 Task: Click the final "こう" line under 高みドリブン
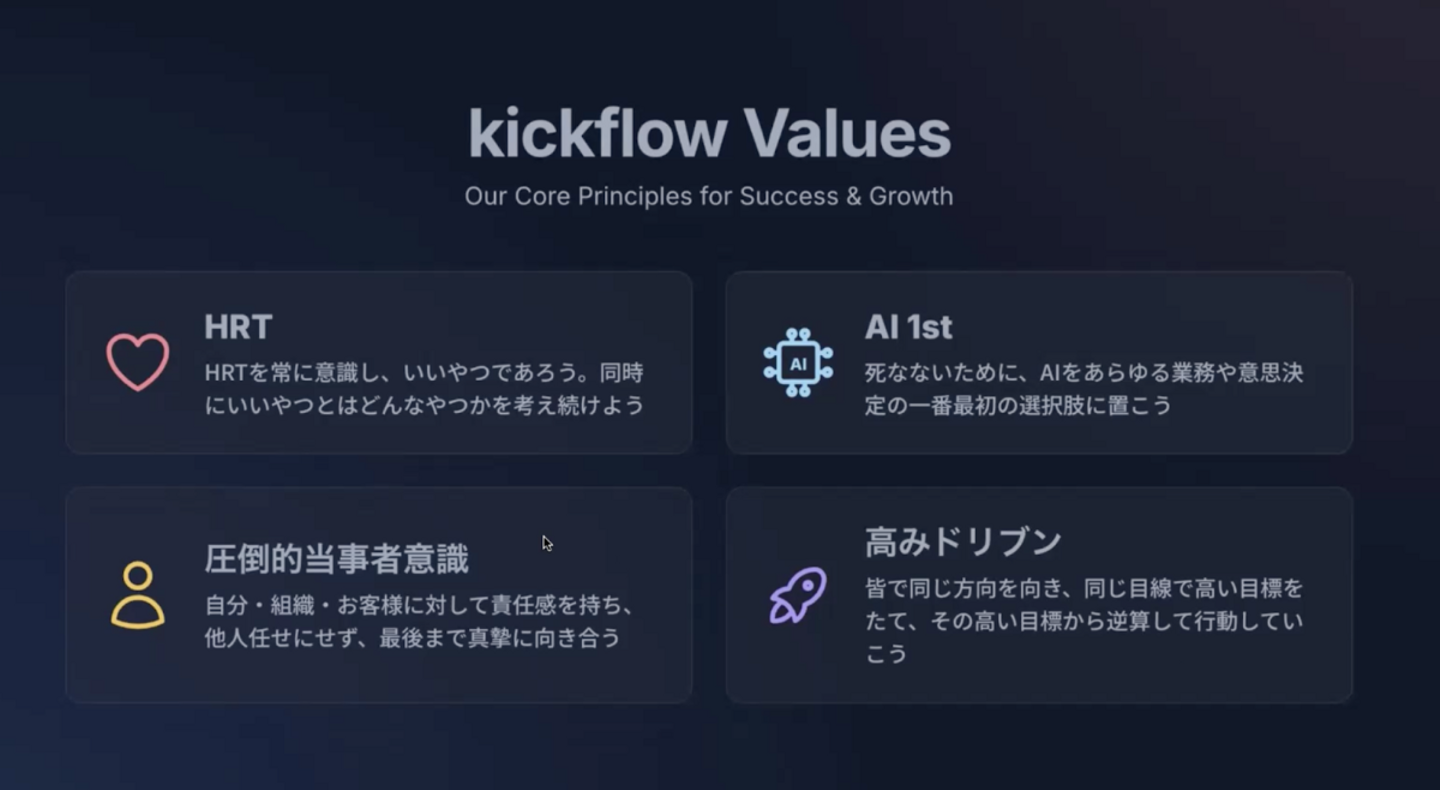pyautogui.click(x=886, y=654)
